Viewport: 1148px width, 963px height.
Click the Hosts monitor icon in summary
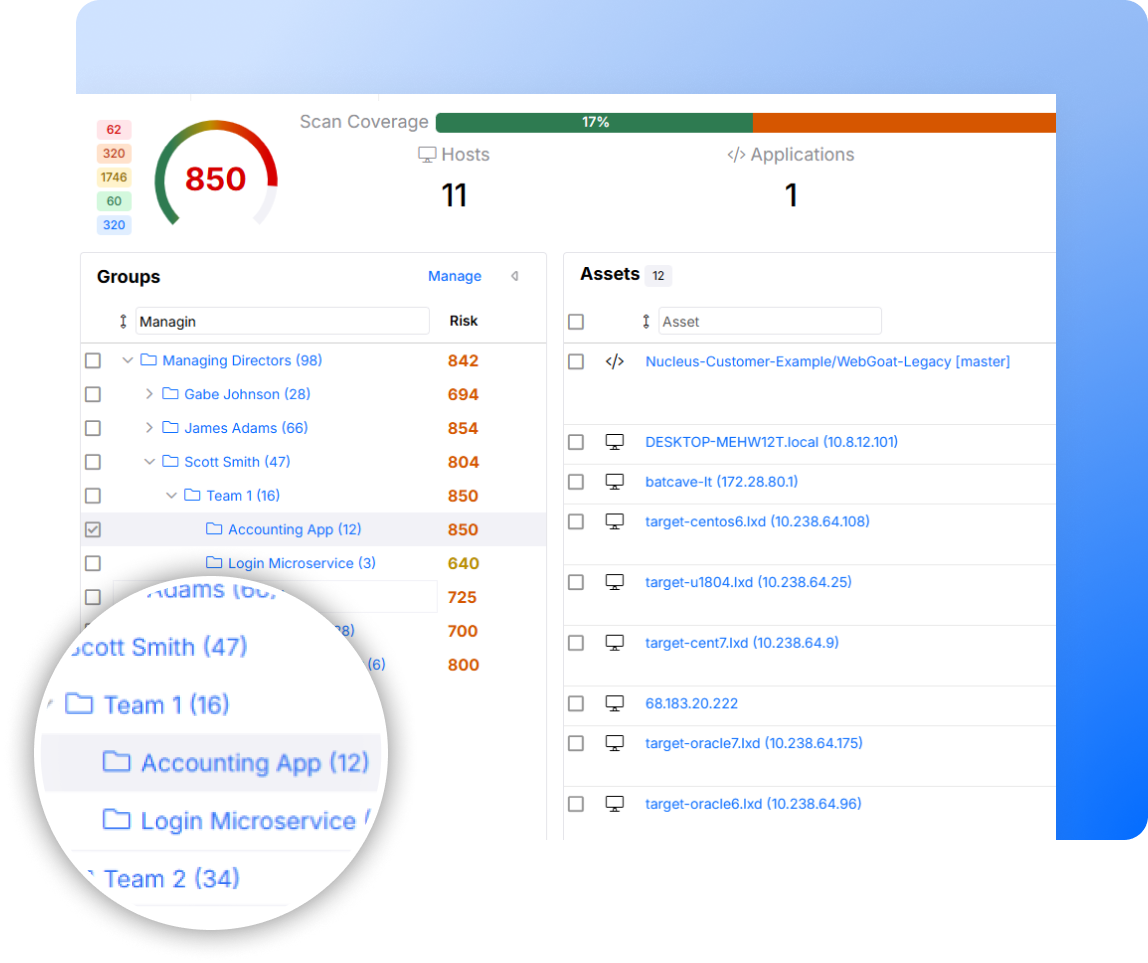(427, 155)
